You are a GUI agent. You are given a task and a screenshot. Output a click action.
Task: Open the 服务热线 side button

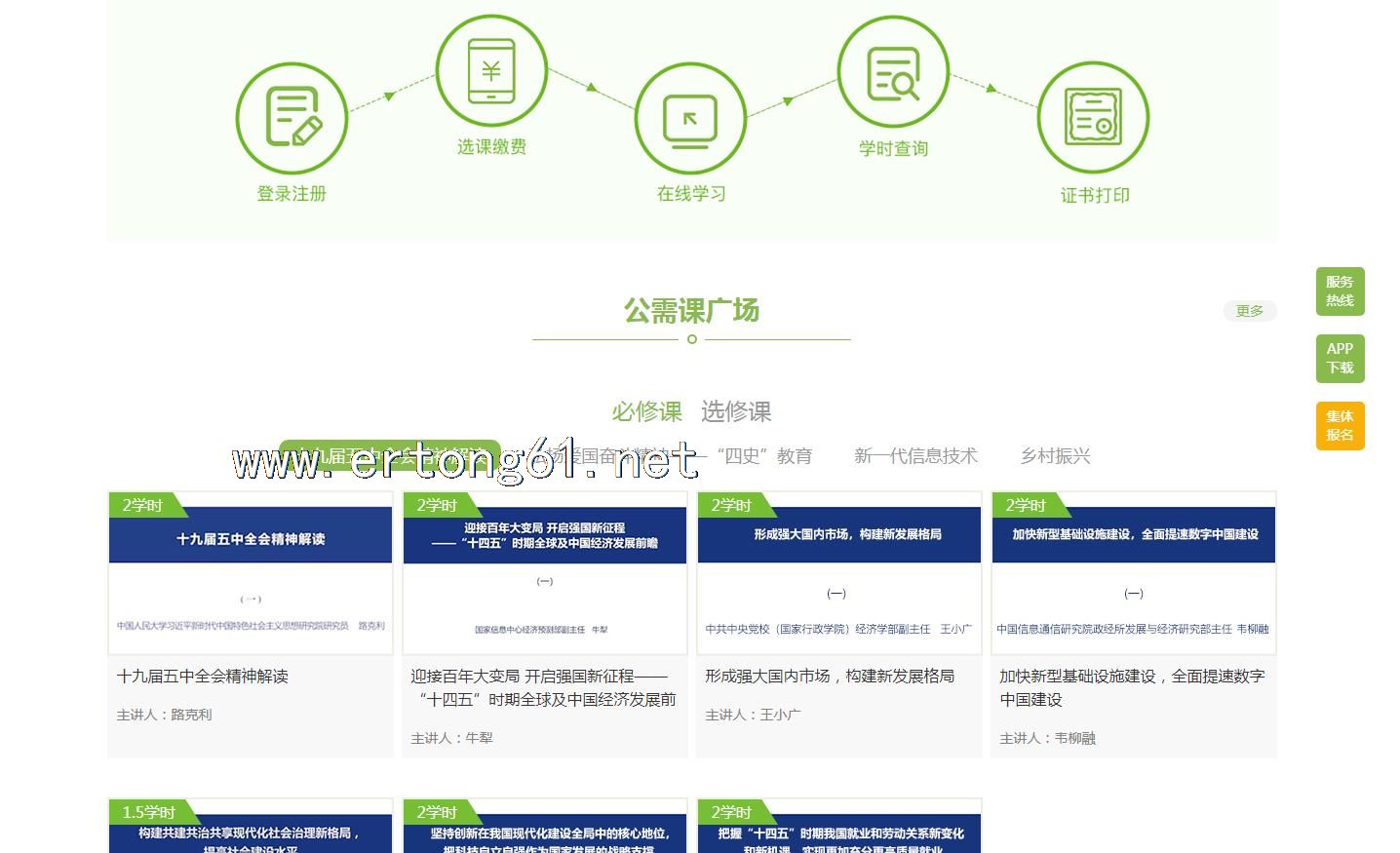[x=1340, y=291]
